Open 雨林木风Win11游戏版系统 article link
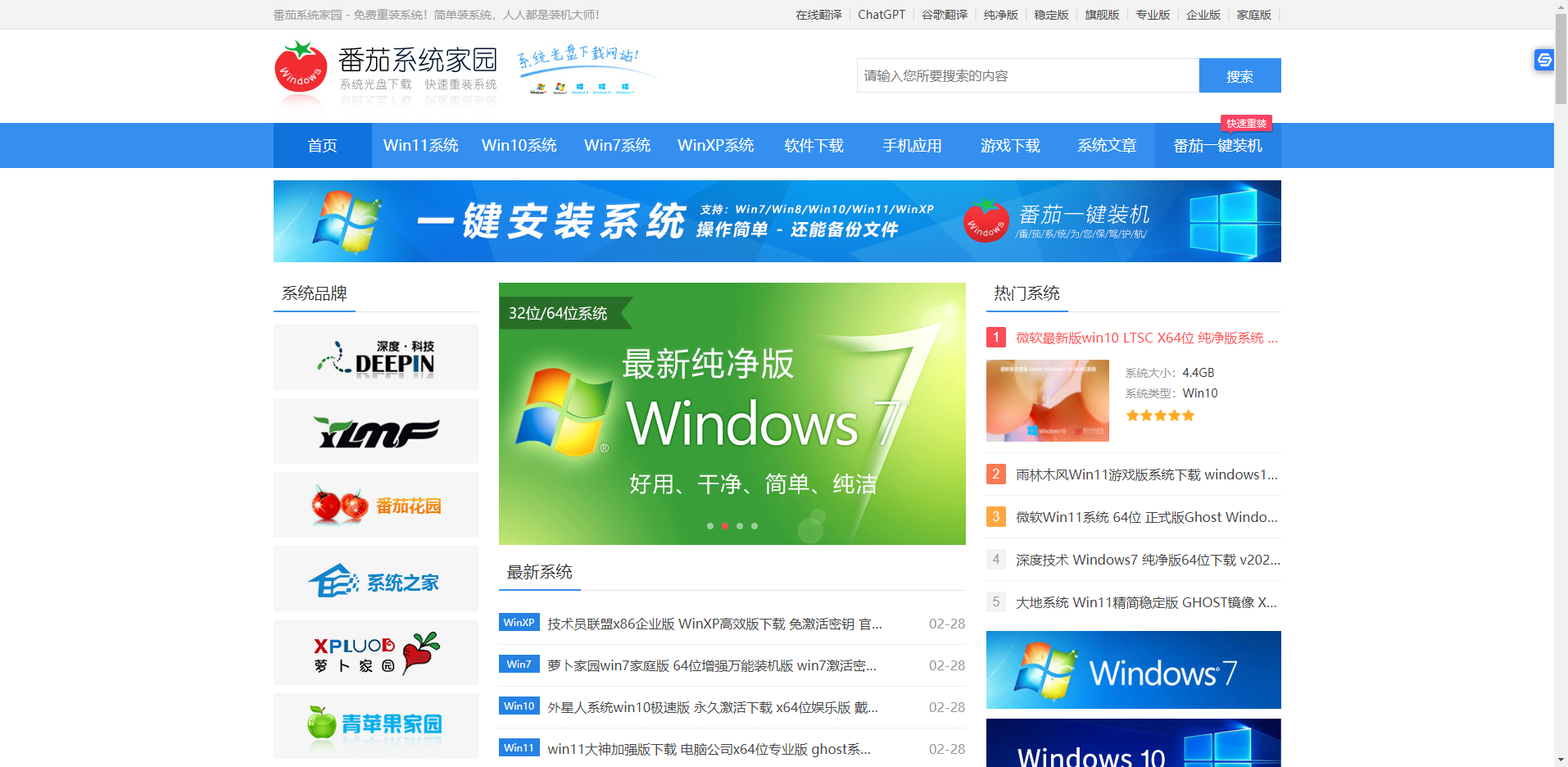Screen dimensions: 1568x767 tap(1147, 474)
